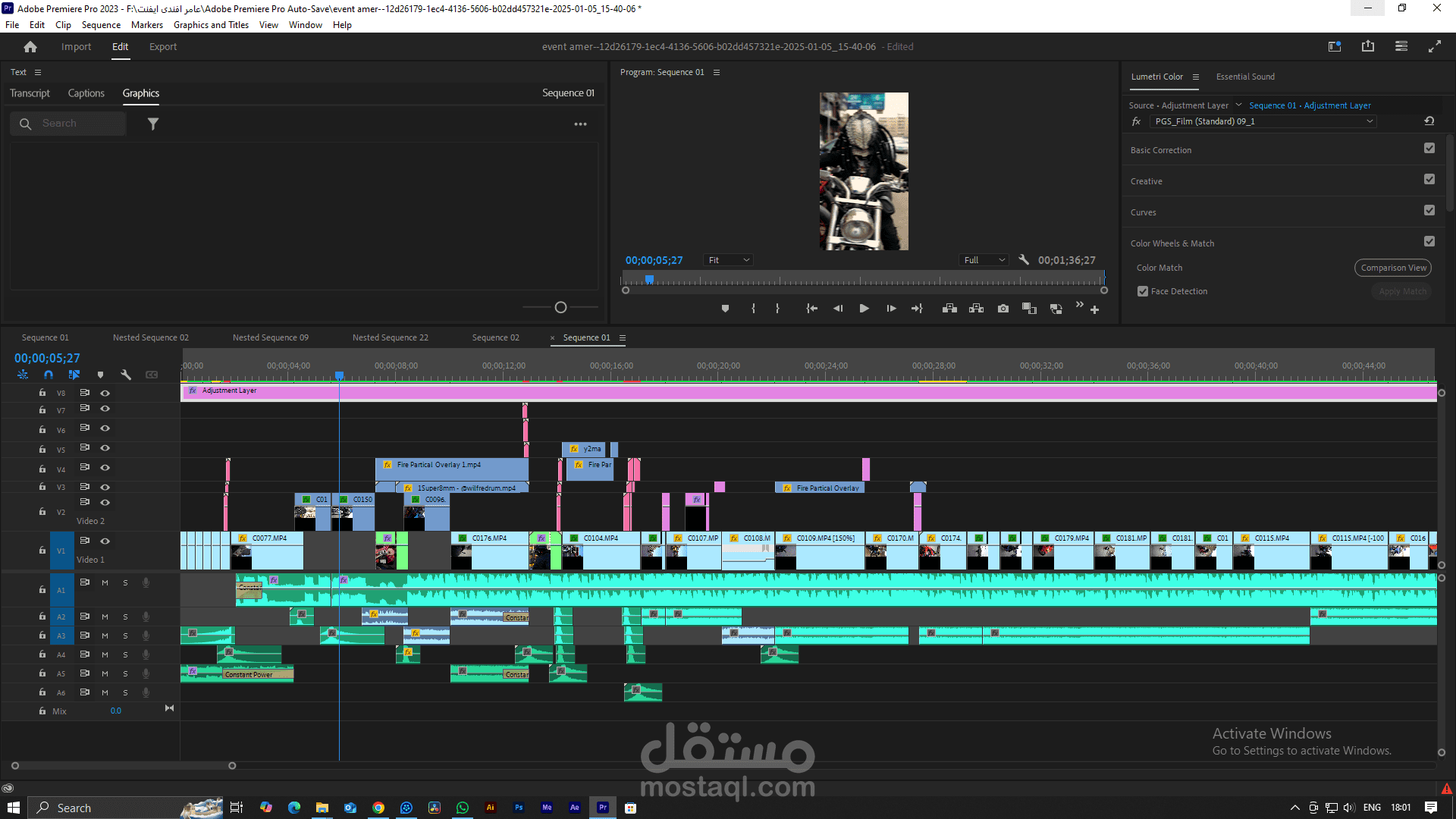This screenshot has width=1456, height=819.
Task: Click the filter funnel icon in Text panel
Action: coord(153,124)
